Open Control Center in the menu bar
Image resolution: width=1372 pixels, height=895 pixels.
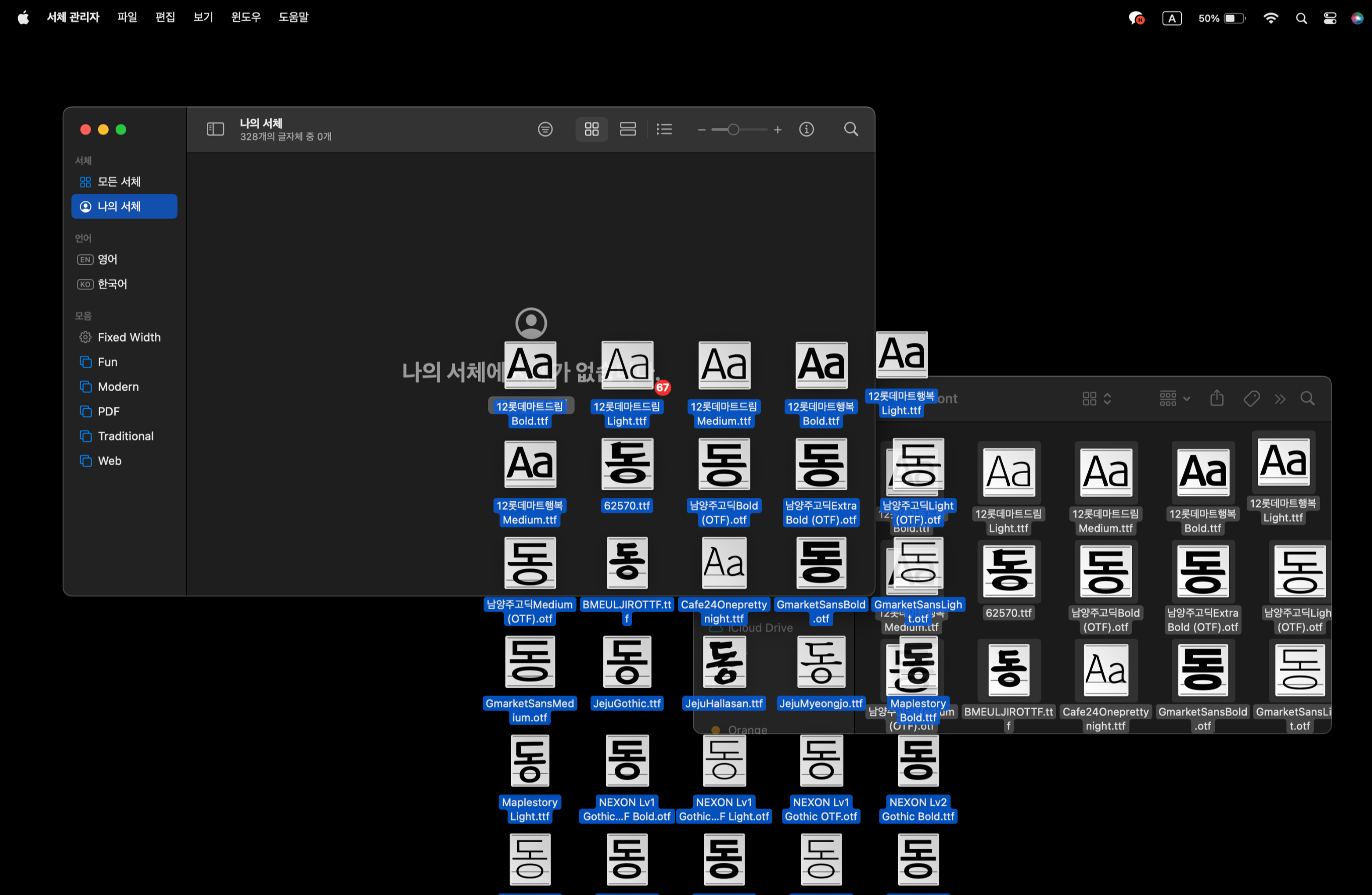pyautogui.click(x=1330, y=19)
